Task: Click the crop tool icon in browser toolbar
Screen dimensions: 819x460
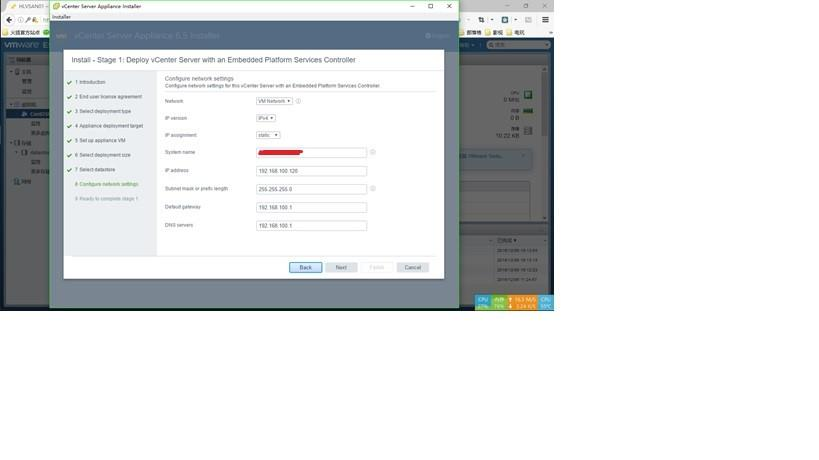Action: click(x=481, y=20)
